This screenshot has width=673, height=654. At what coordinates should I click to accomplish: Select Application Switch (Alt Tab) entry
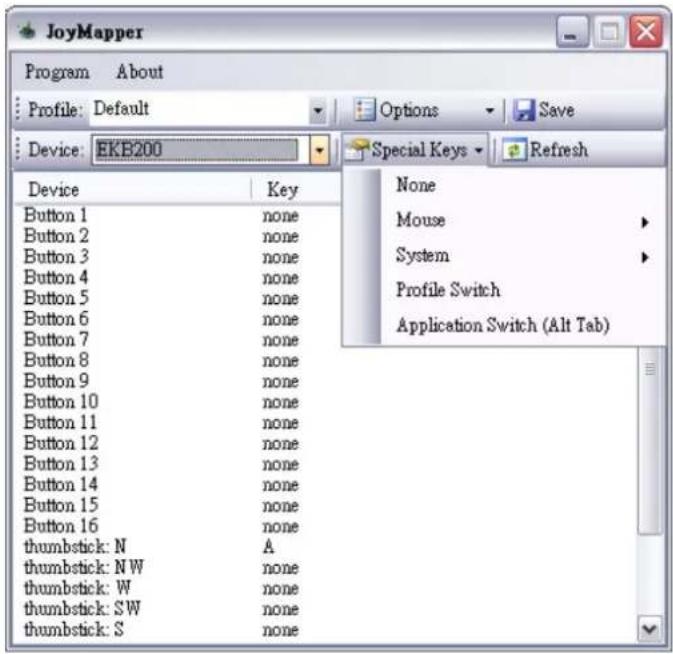504,325
